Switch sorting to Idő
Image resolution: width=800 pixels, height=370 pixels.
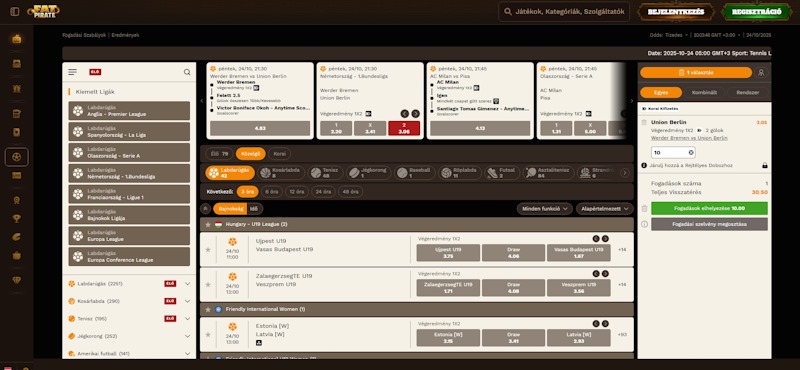[255, 208]
